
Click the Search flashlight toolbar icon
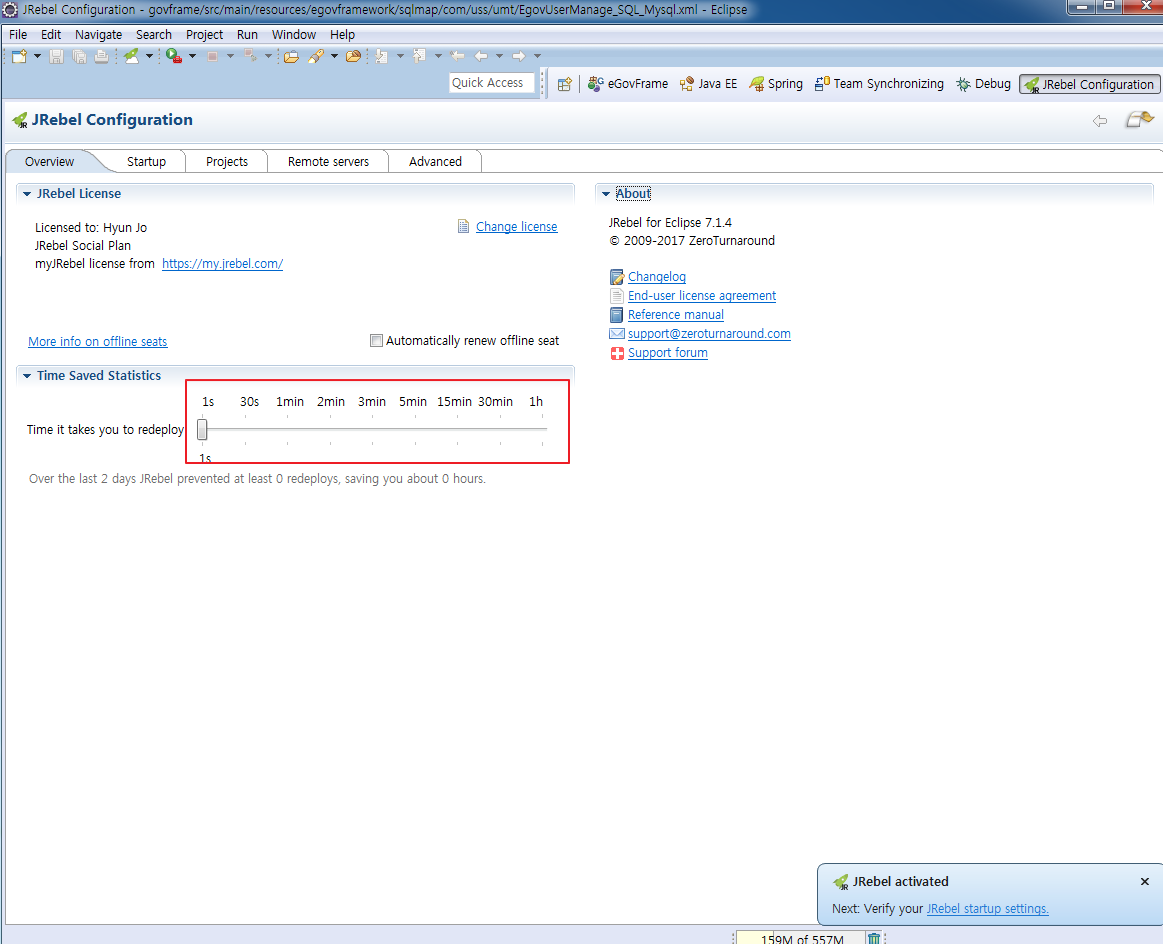coord(317,56)
